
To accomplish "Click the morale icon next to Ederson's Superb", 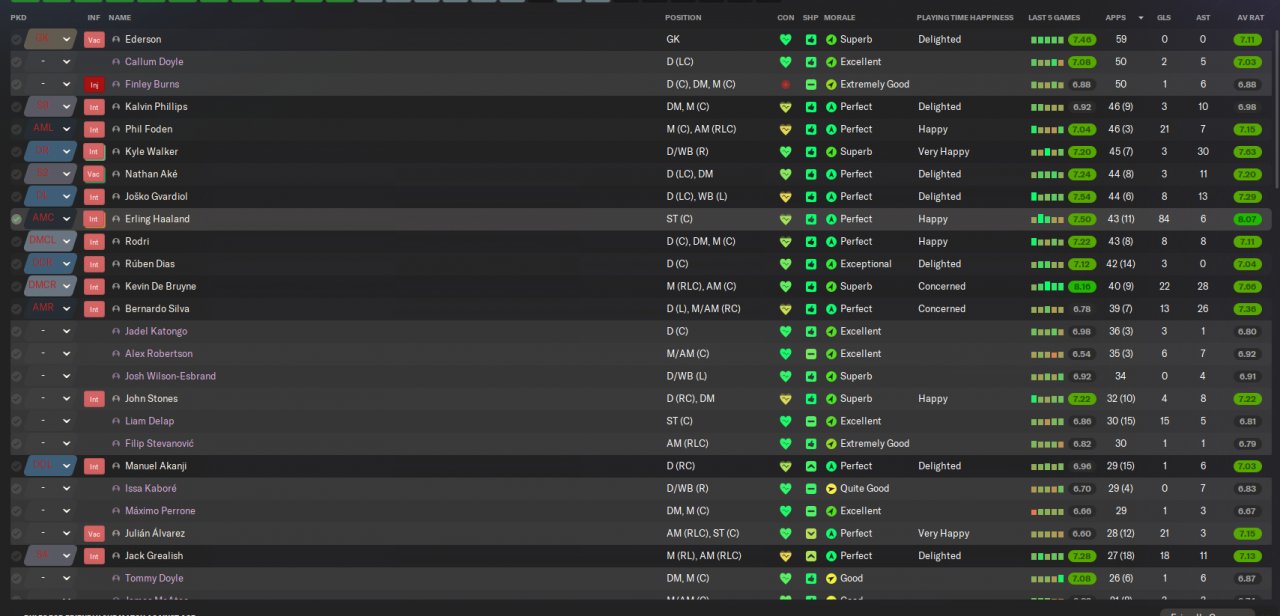I will [x=831, y=40].
